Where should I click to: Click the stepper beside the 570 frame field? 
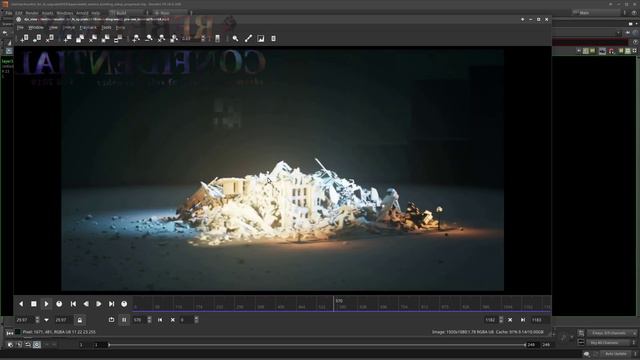(149, 320)
